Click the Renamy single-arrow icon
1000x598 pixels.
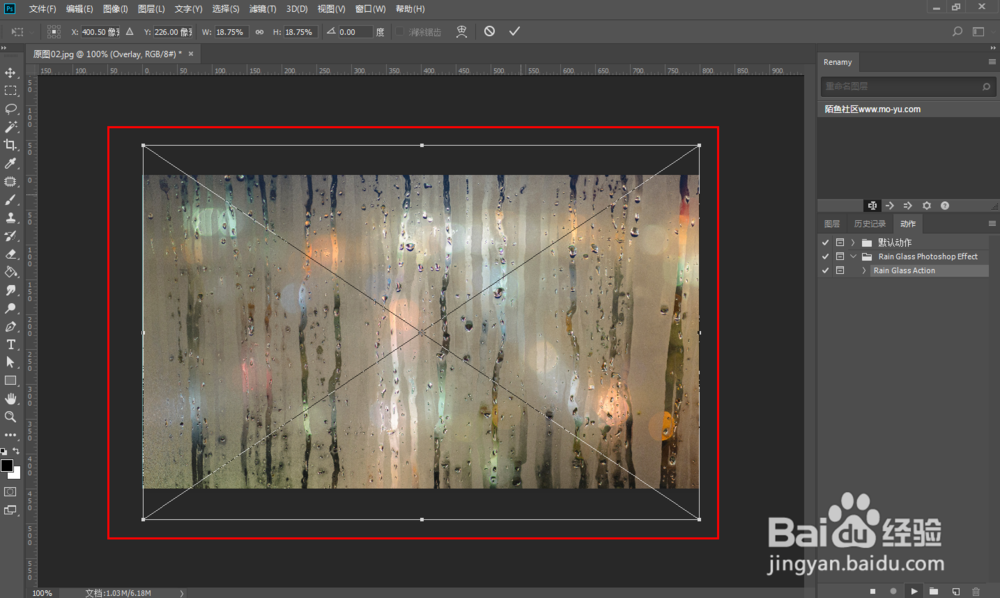click(890, 205)
